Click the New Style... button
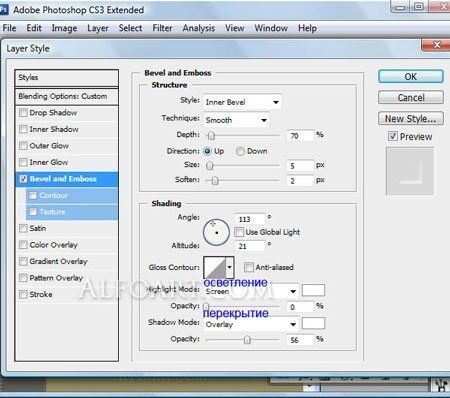 point(411,118)
